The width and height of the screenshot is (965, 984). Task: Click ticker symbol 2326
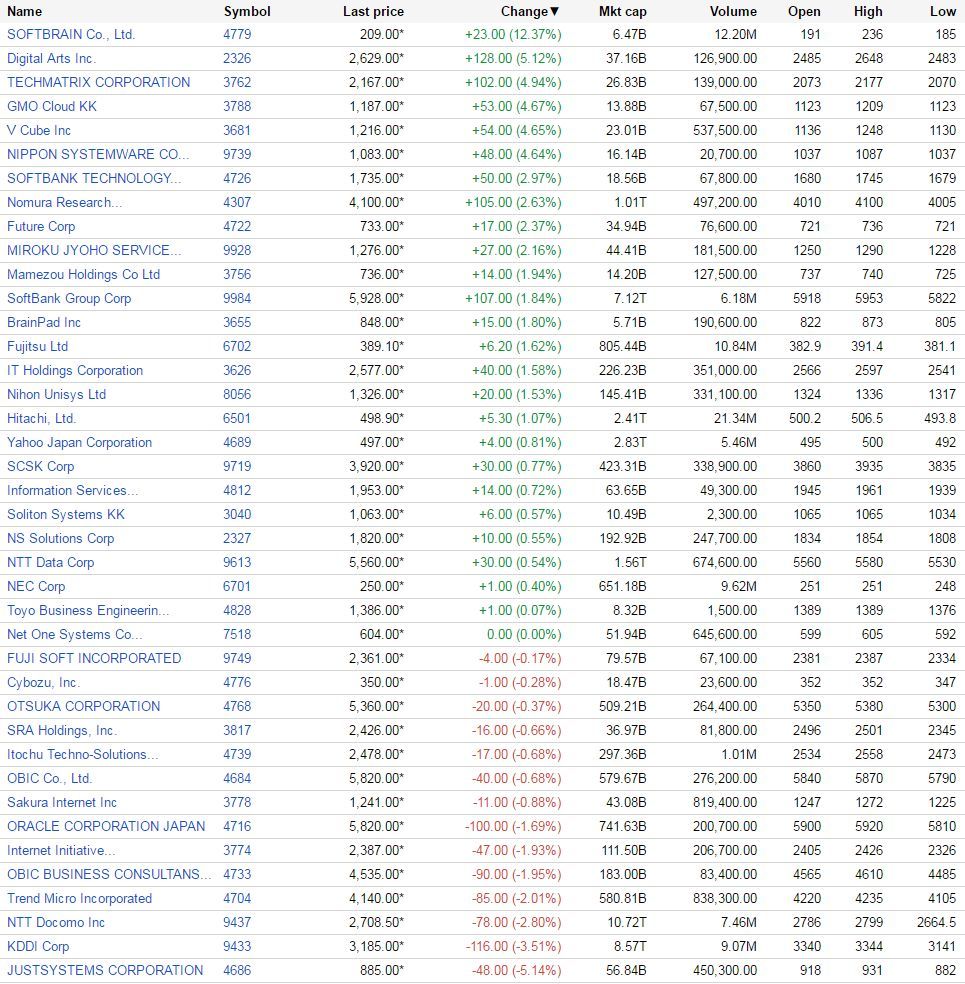point(237,58)
